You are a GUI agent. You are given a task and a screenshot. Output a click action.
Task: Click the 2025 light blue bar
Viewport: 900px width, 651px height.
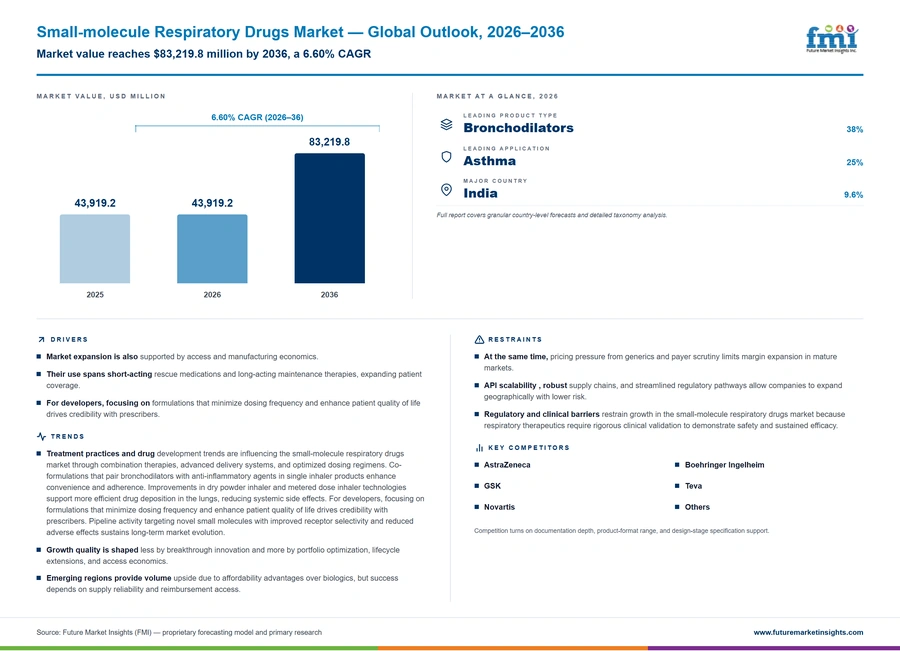click(x=95, y=249)
